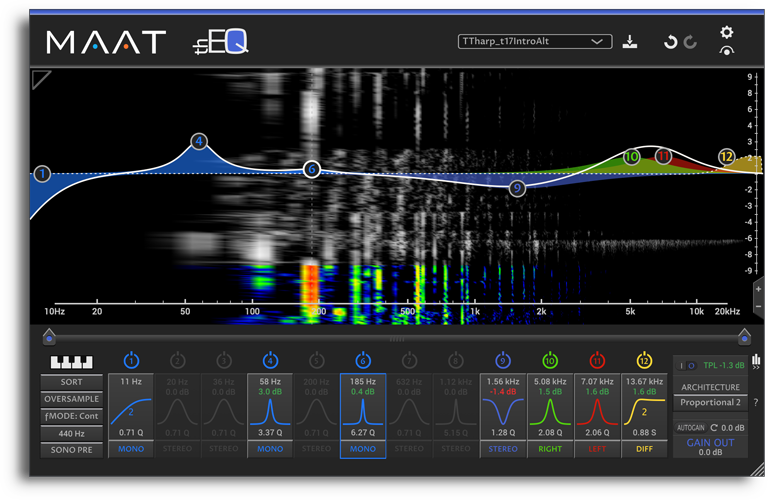Click the undo arrow icon

click(670, 42)
